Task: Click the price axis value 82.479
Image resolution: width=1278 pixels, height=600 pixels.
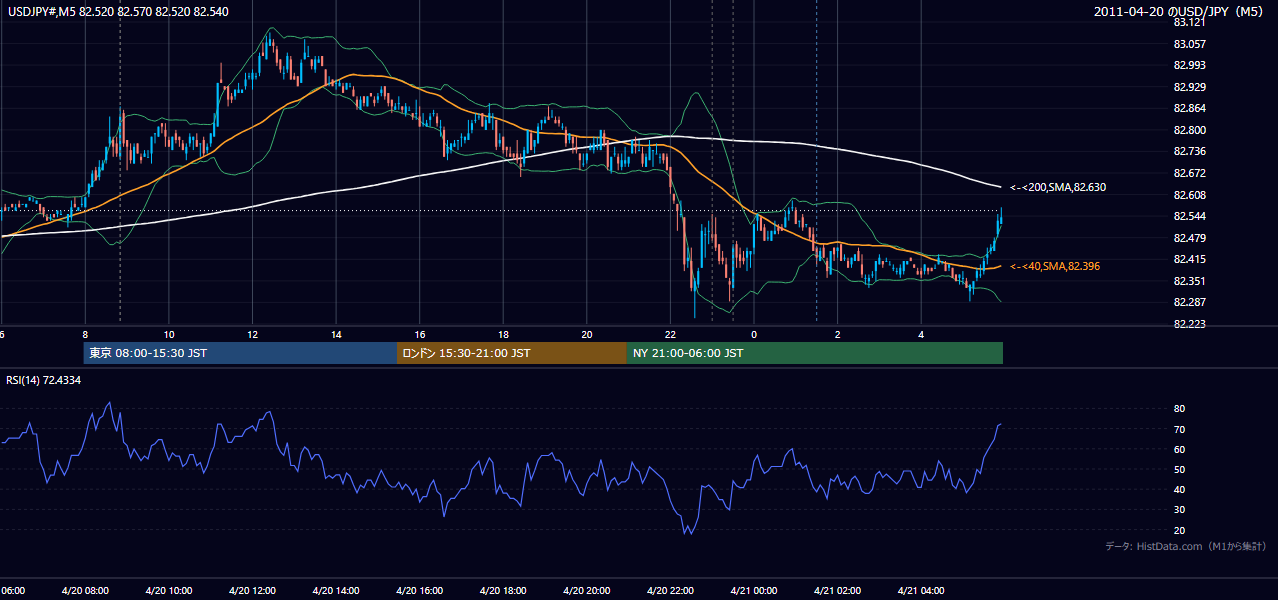Action: (x=1190, y=238)
